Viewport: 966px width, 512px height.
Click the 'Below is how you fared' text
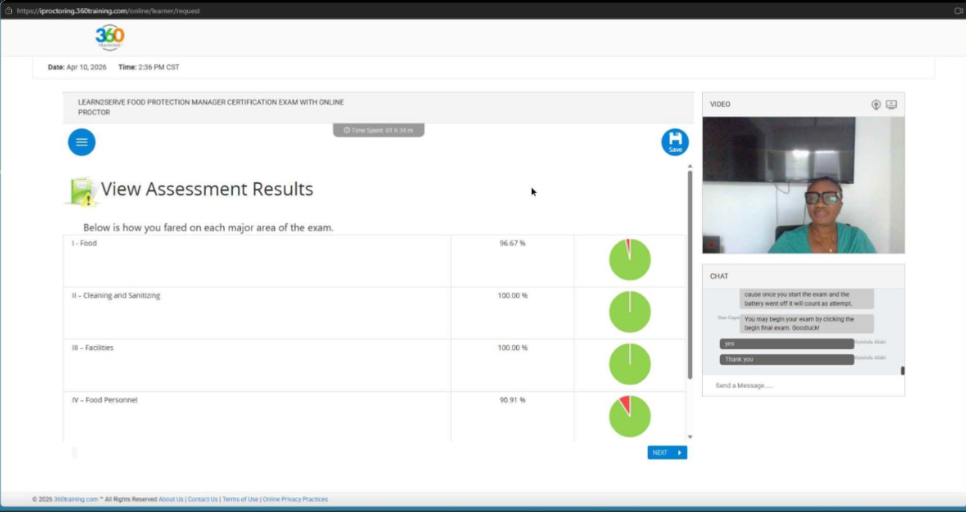[208, 228]
